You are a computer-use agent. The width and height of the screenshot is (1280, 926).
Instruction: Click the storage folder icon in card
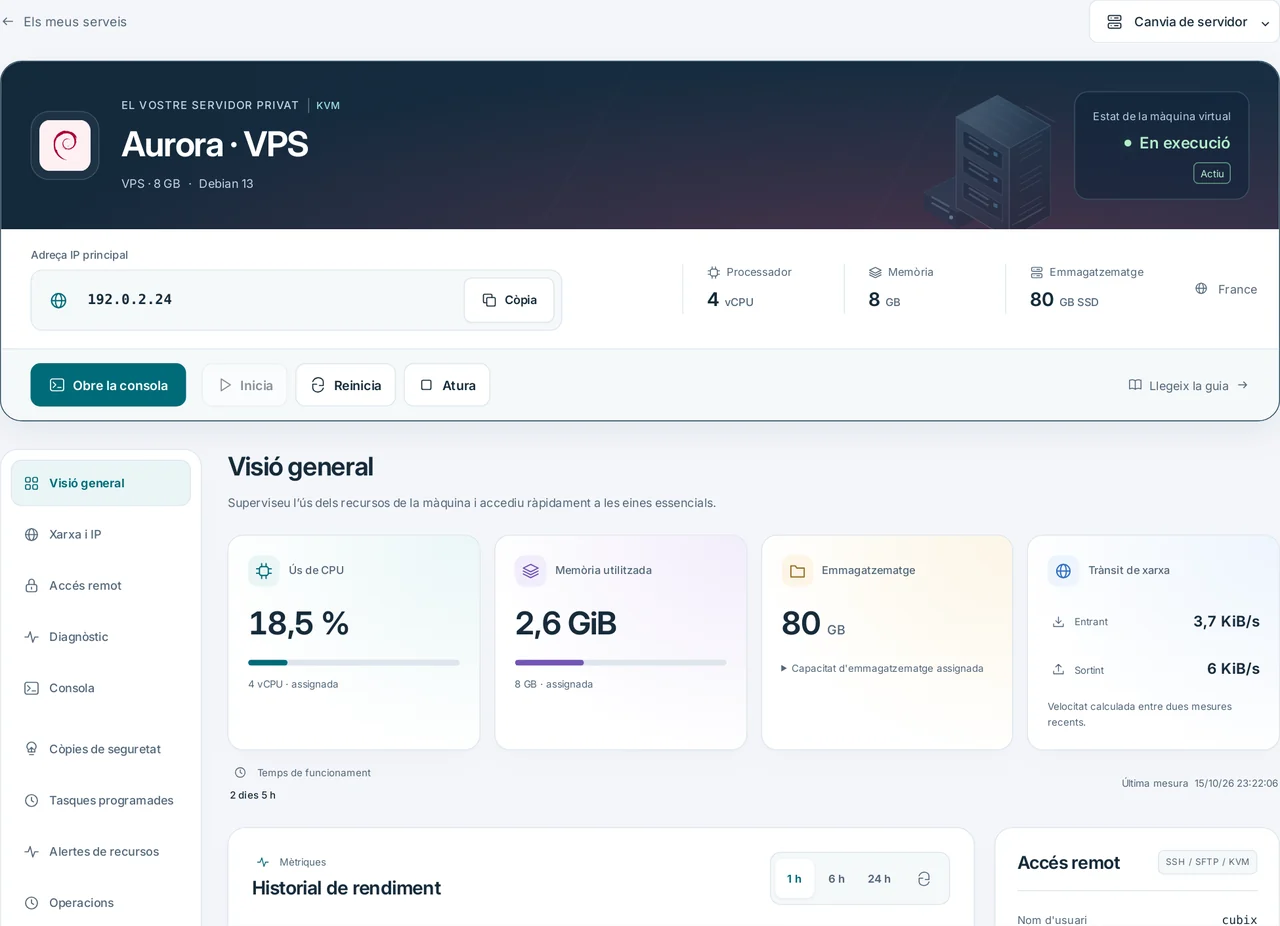[797, 570]
